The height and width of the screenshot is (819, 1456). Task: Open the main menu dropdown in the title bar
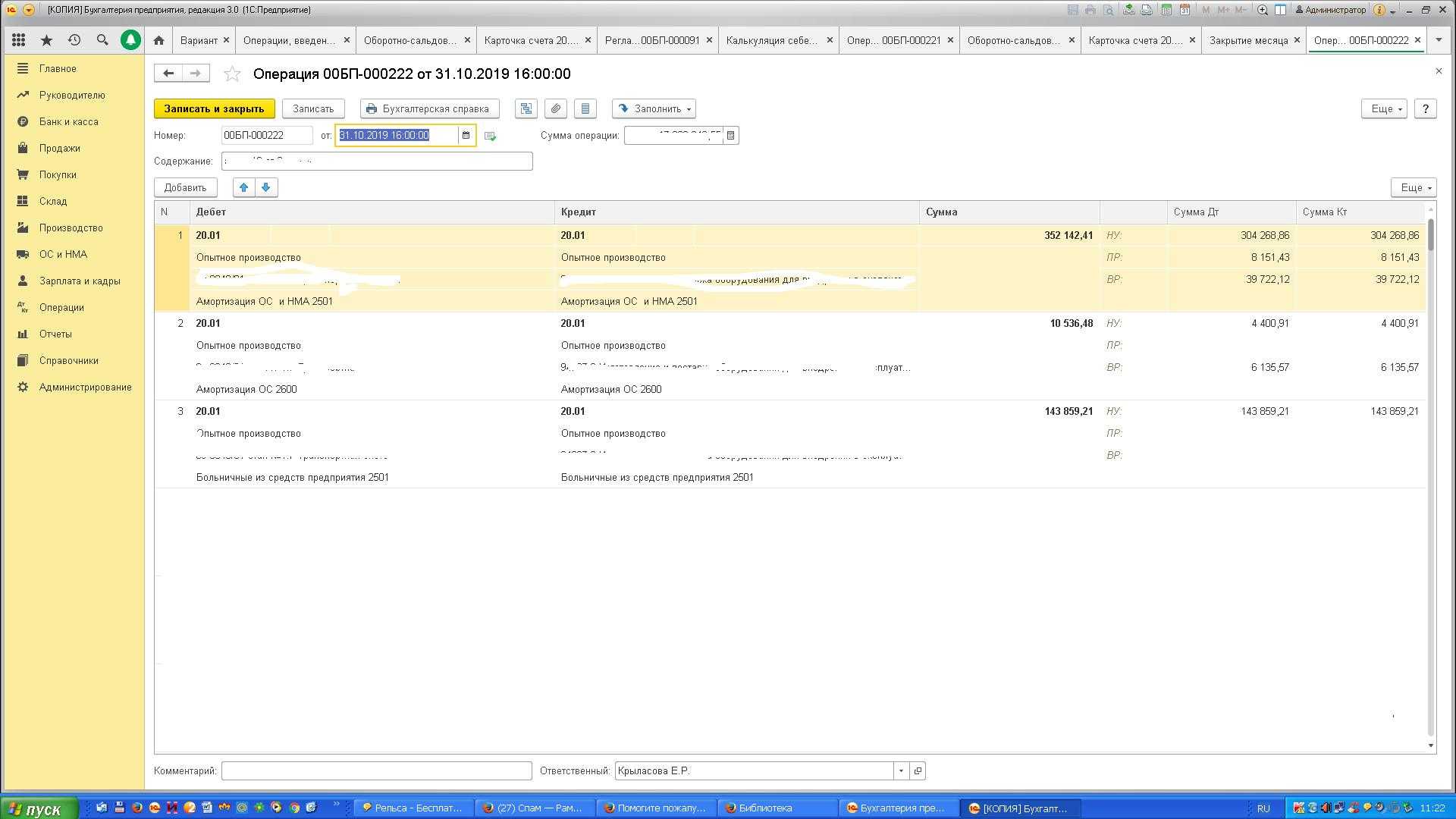click(28, 10)
